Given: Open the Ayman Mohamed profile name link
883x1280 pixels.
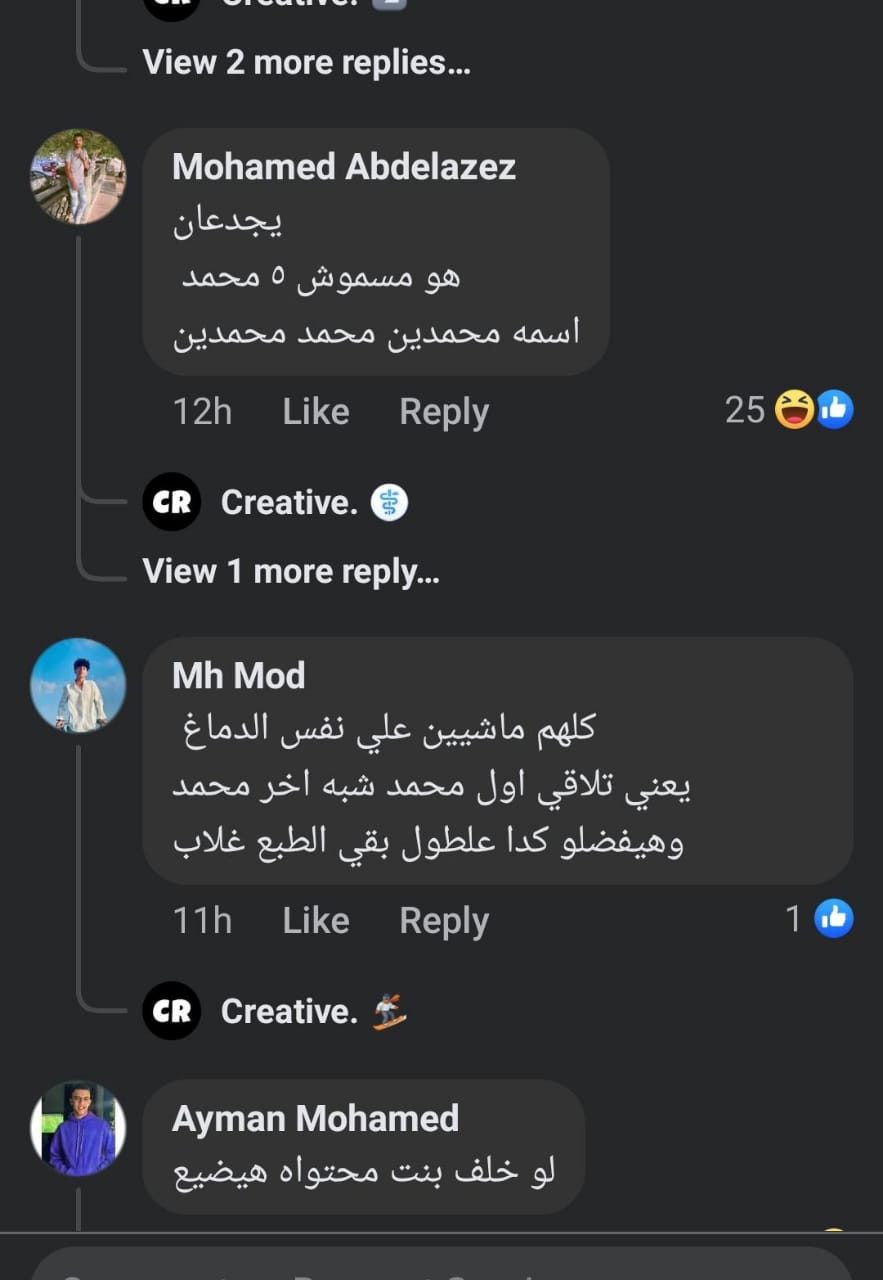Looking at the screenshot, I should click(x=315, y=1118).
